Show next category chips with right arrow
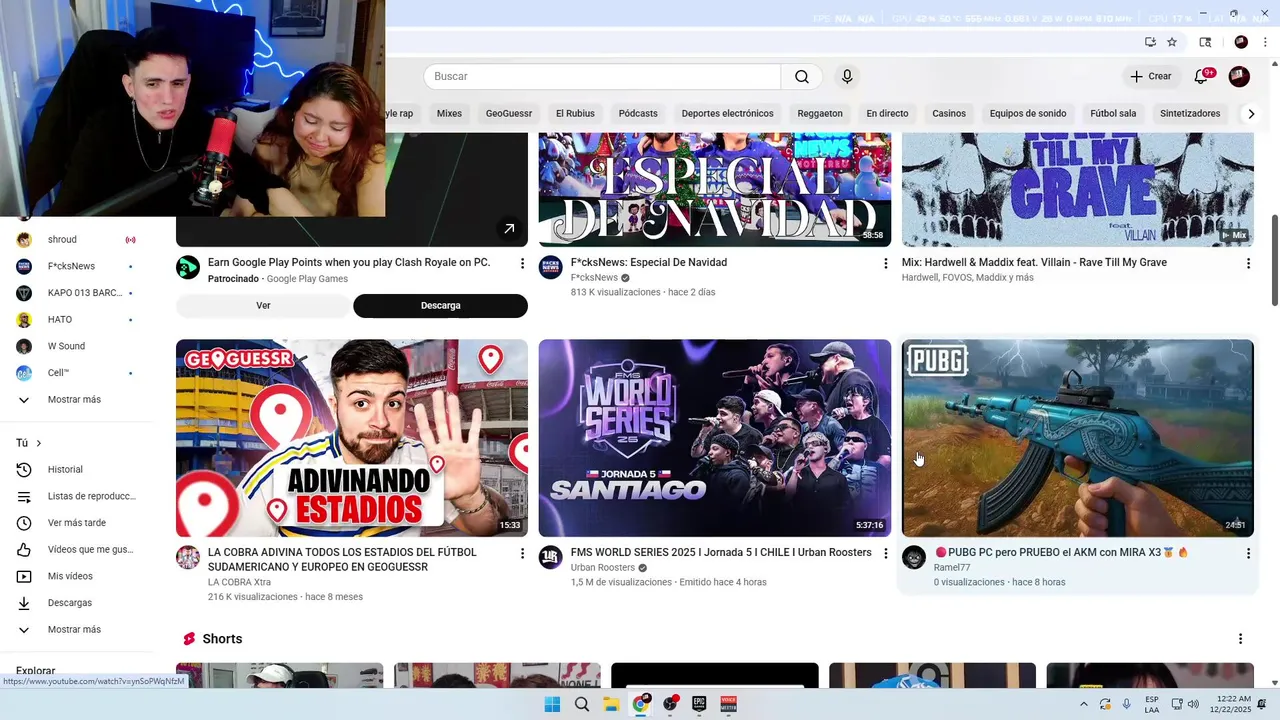1280x720 pixels. 1250,114
